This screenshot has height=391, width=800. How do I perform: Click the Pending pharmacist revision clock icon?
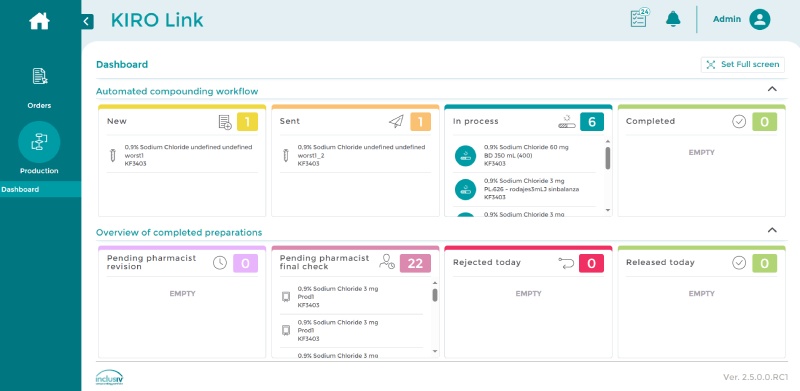(220, 263)
